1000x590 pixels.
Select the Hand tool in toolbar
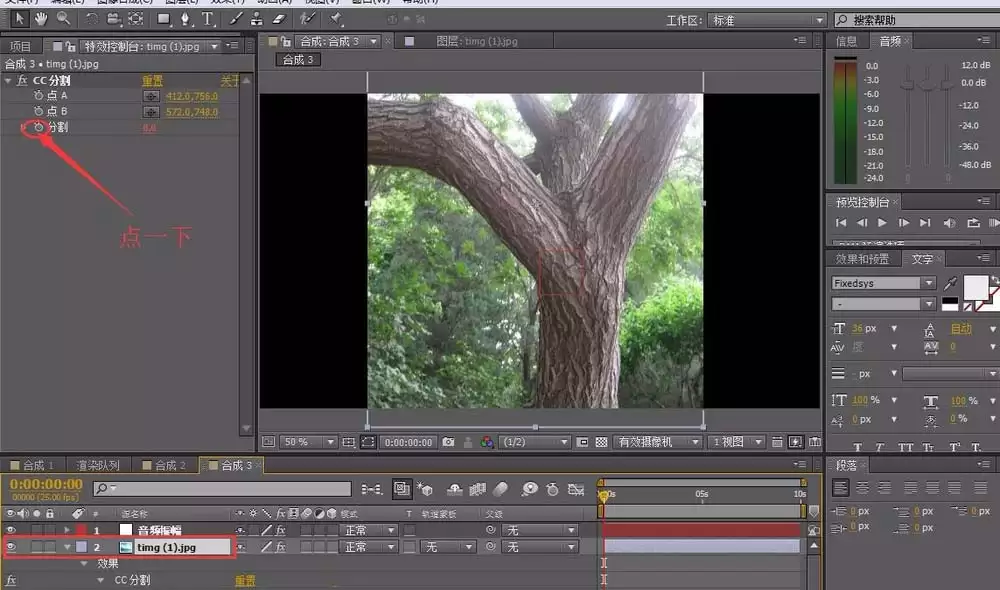coord(41,19)
